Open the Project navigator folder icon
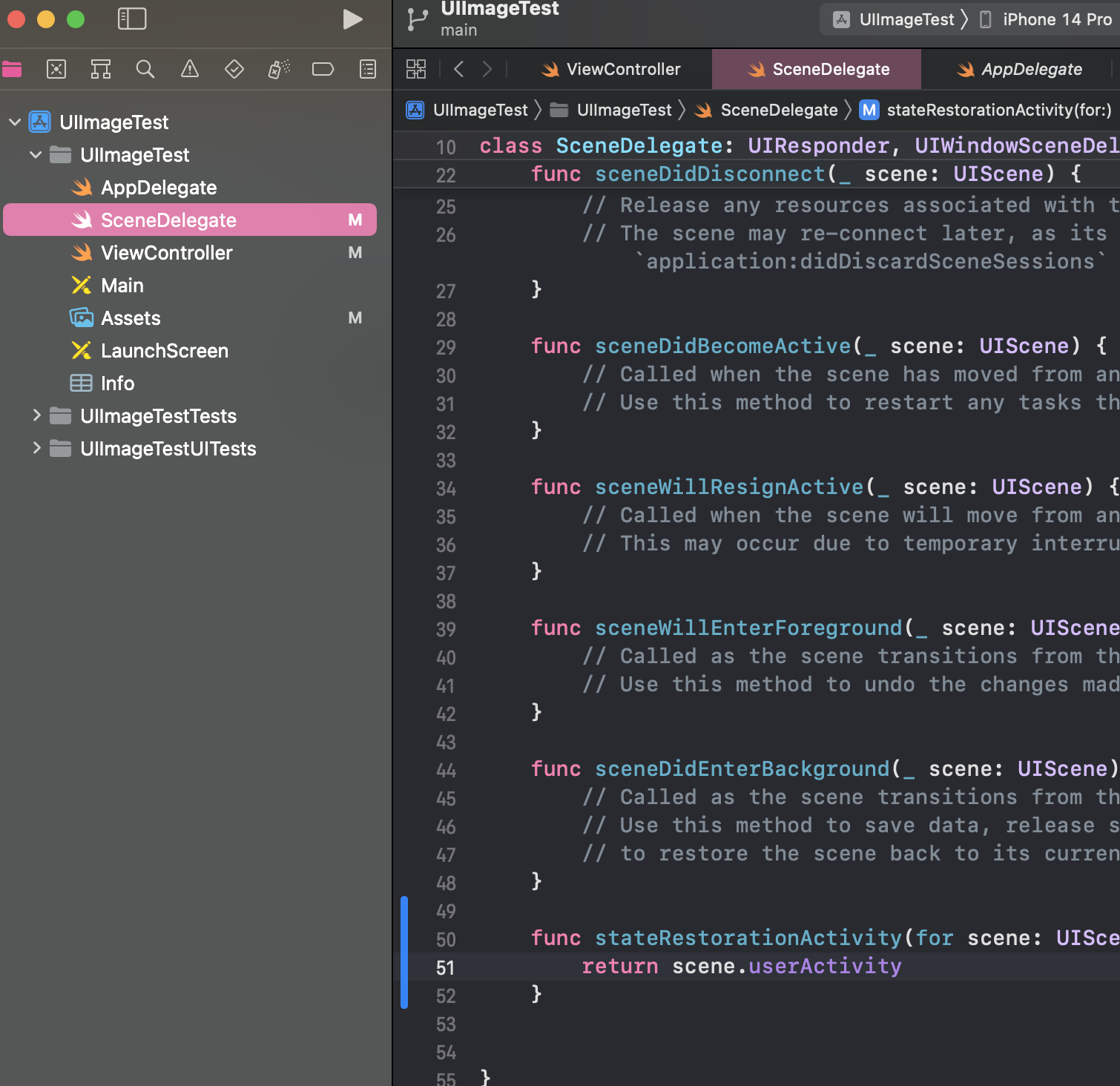Image resolution: width=1120 pixels, height=1086 pixels. [x=12, y=70]
